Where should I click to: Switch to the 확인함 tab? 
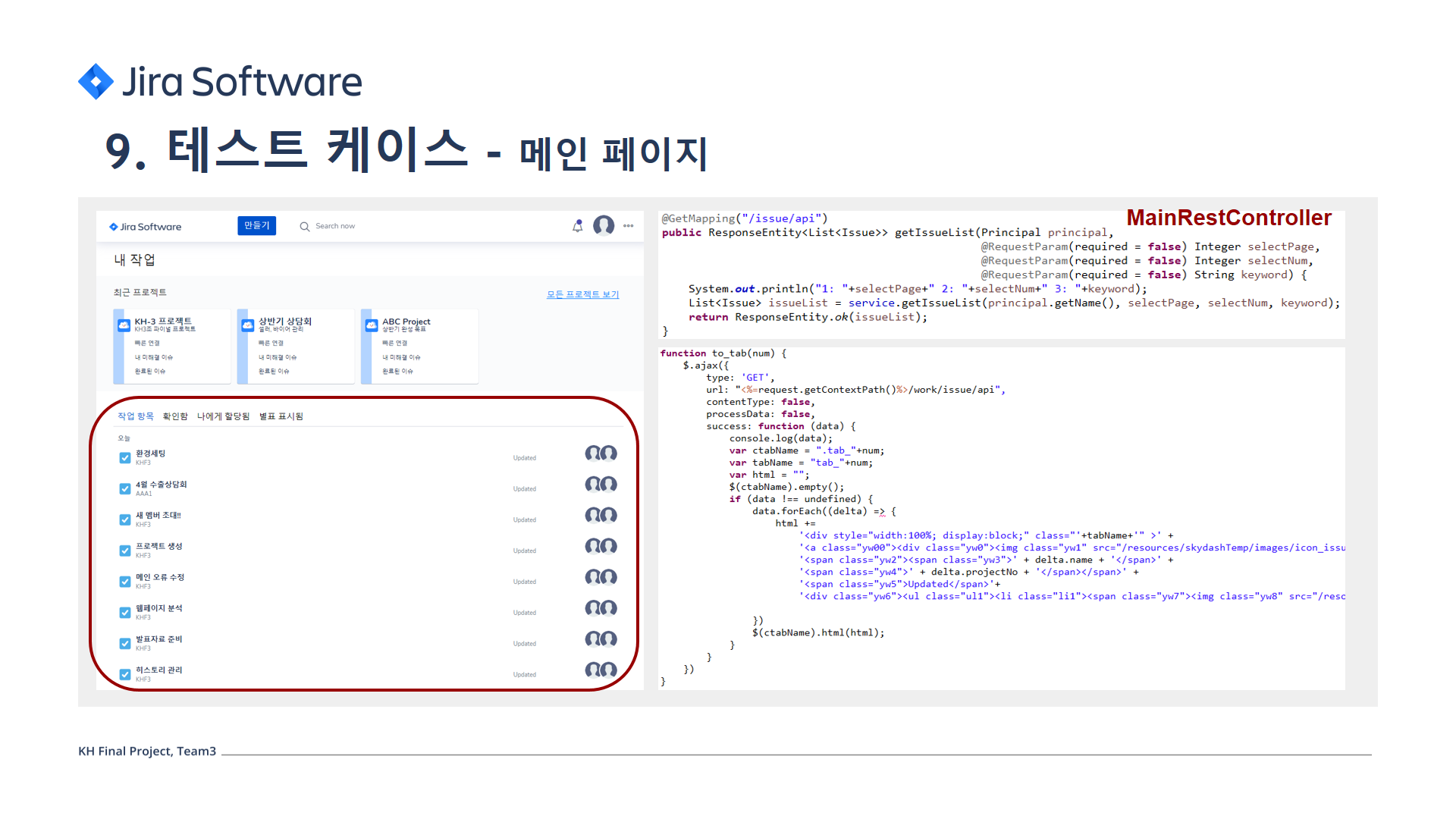[x=175, y=416]
